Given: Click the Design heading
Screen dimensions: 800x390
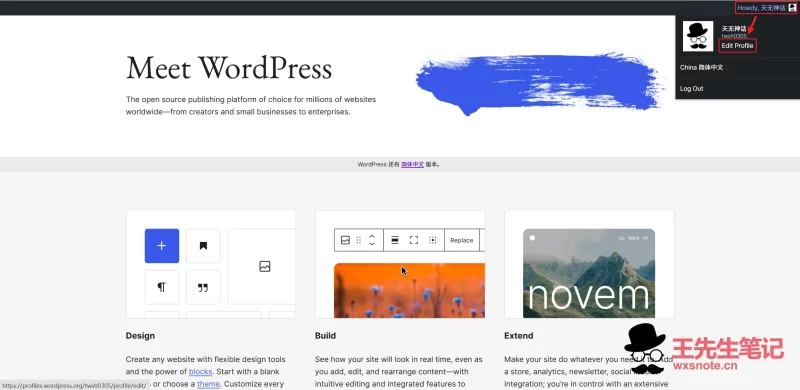Looking at the screenshot, I should coord(140,335).
